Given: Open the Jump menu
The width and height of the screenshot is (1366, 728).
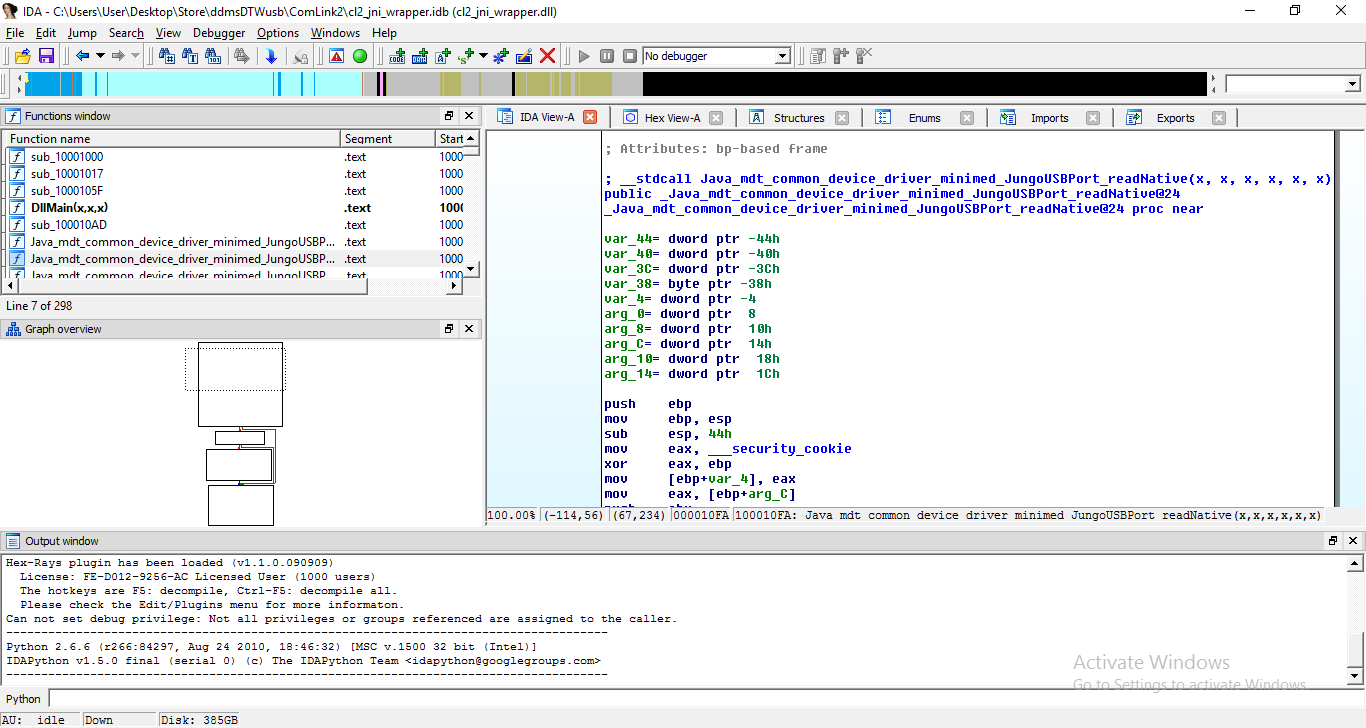Looking at the screenshot, I should [82, 33].
